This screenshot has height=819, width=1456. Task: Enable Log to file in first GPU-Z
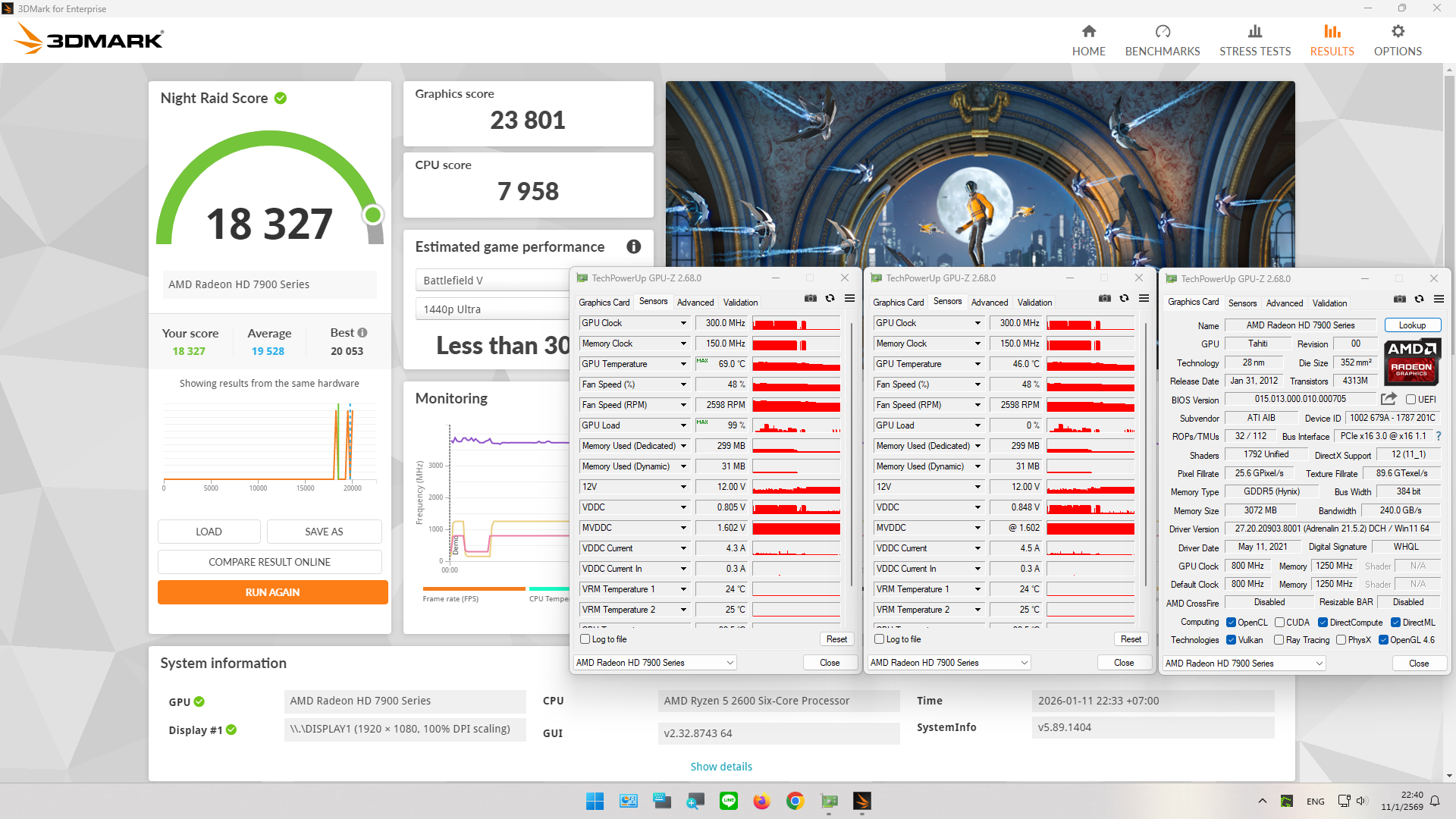pos(585,639)
